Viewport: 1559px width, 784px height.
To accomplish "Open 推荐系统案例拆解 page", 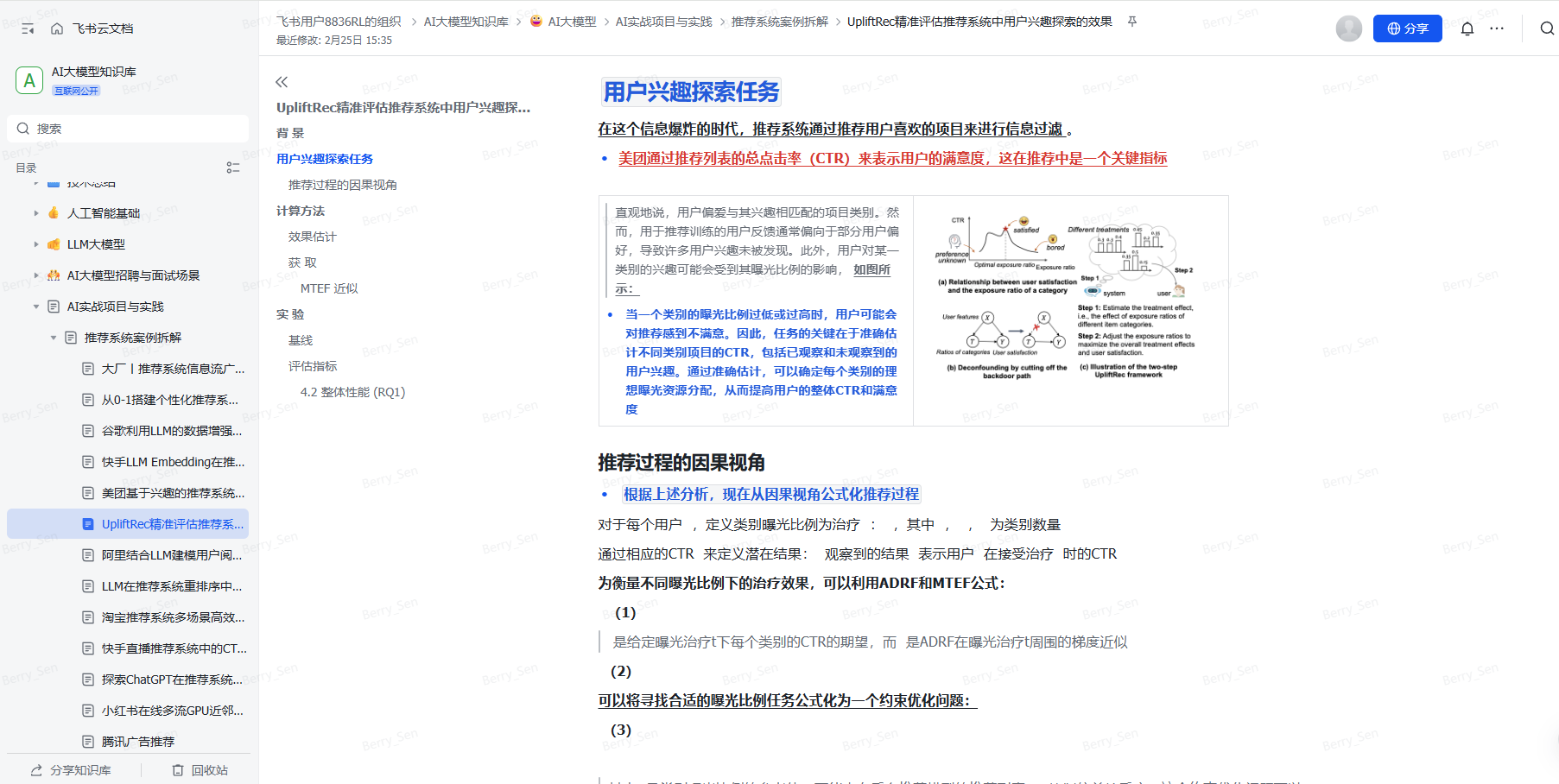I will click(x=133, y=338).
